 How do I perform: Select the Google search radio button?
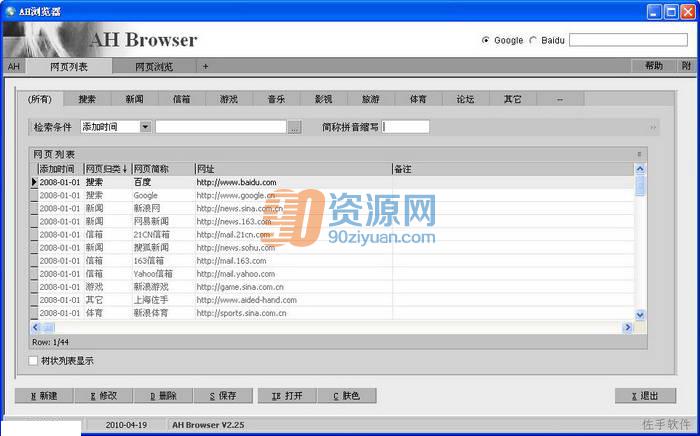pyautogui.click(x=485, y=41)
